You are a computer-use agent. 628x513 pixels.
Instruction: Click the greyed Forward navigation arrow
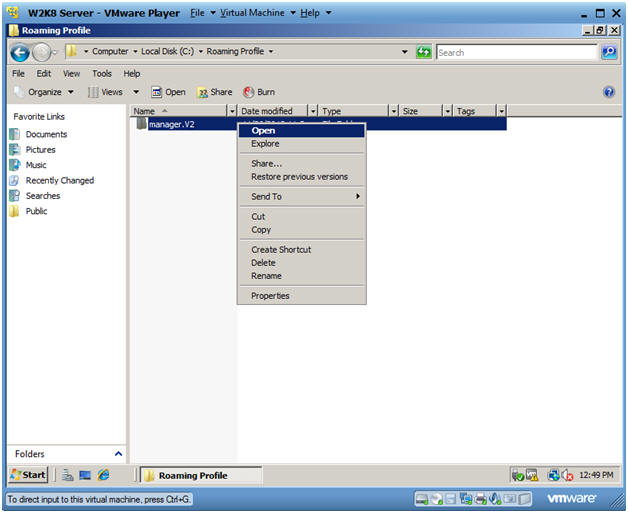(x=41, y=52)
